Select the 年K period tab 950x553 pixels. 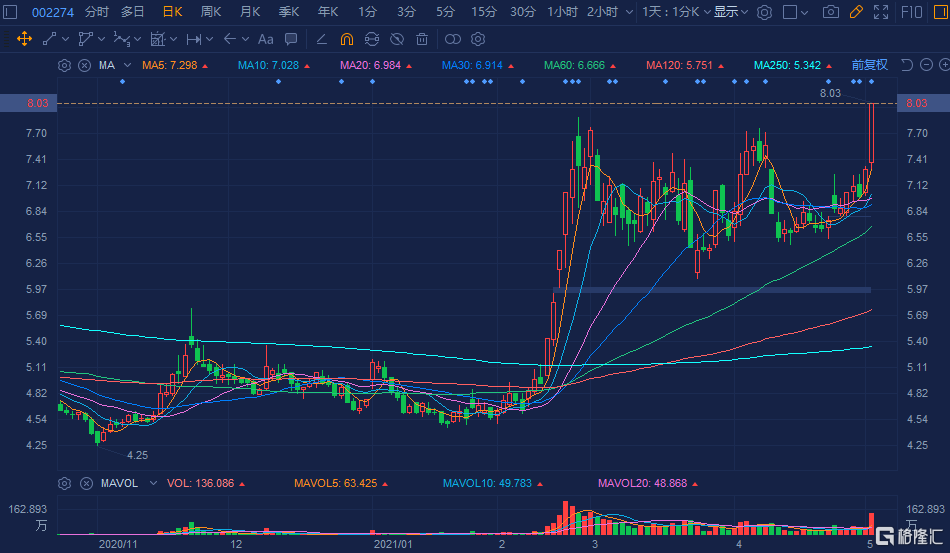click(328, 12)
